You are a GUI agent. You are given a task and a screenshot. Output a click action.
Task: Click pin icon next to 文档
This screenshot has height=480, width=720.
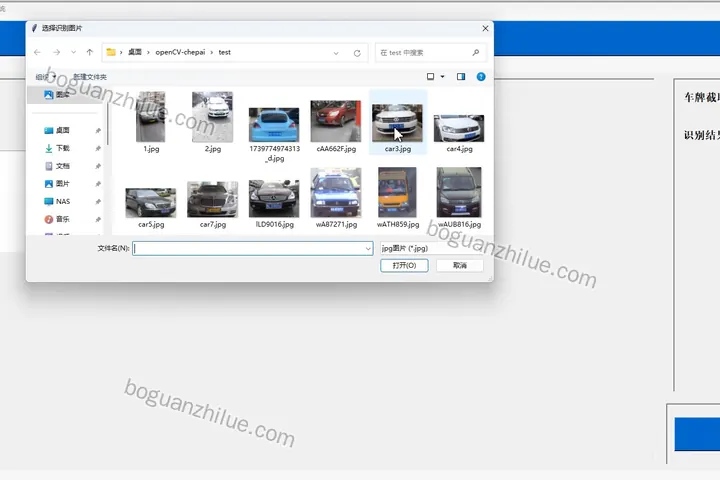pyautogui.click(x=98, y=166)
